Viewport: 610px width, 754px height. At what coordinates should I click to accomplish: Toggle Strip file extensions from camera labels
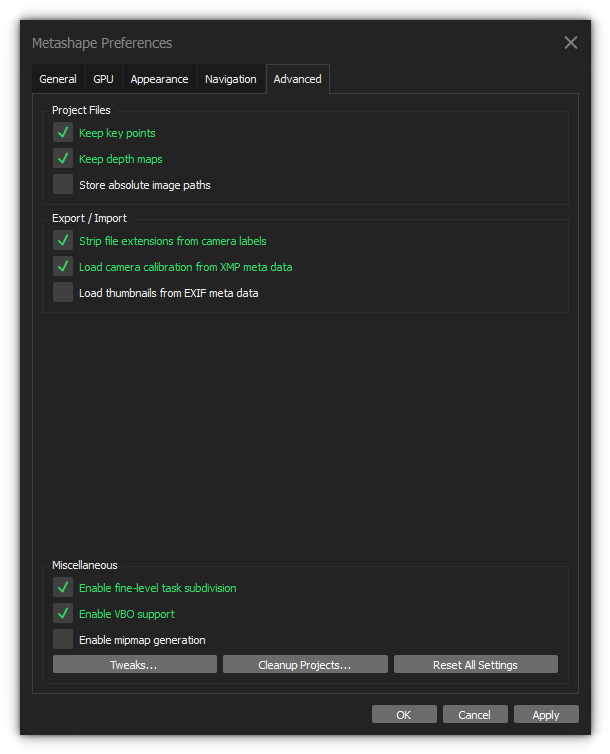click(63, 240)
